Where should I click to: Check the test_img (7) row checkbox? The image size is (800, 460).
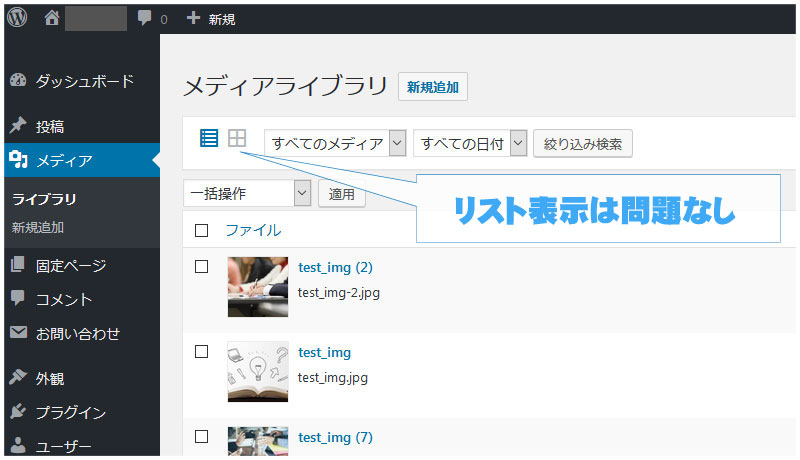[202, 437]
